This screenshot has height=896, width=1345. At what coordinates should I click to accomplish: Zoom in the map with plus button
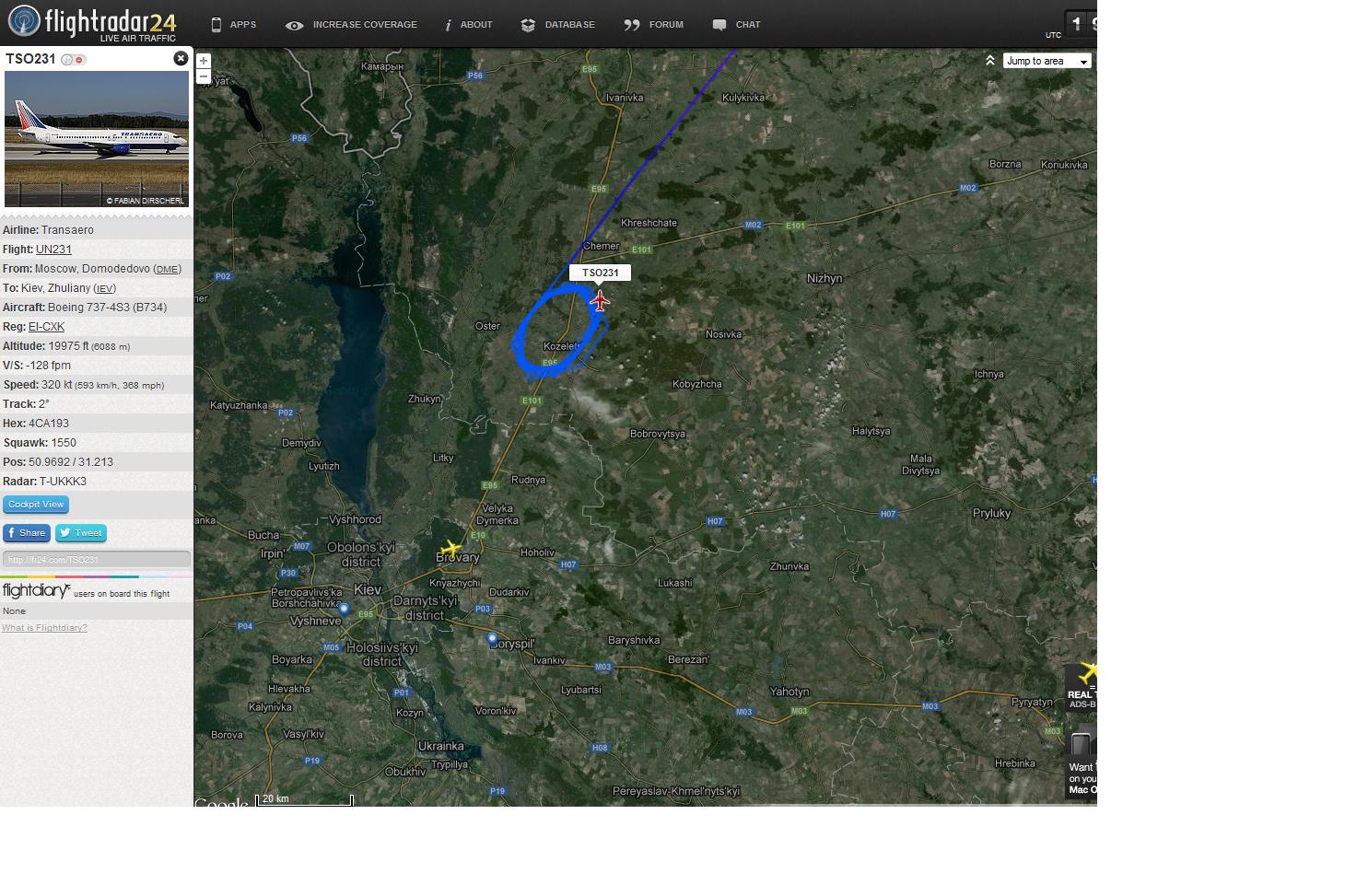coord(204,61)
